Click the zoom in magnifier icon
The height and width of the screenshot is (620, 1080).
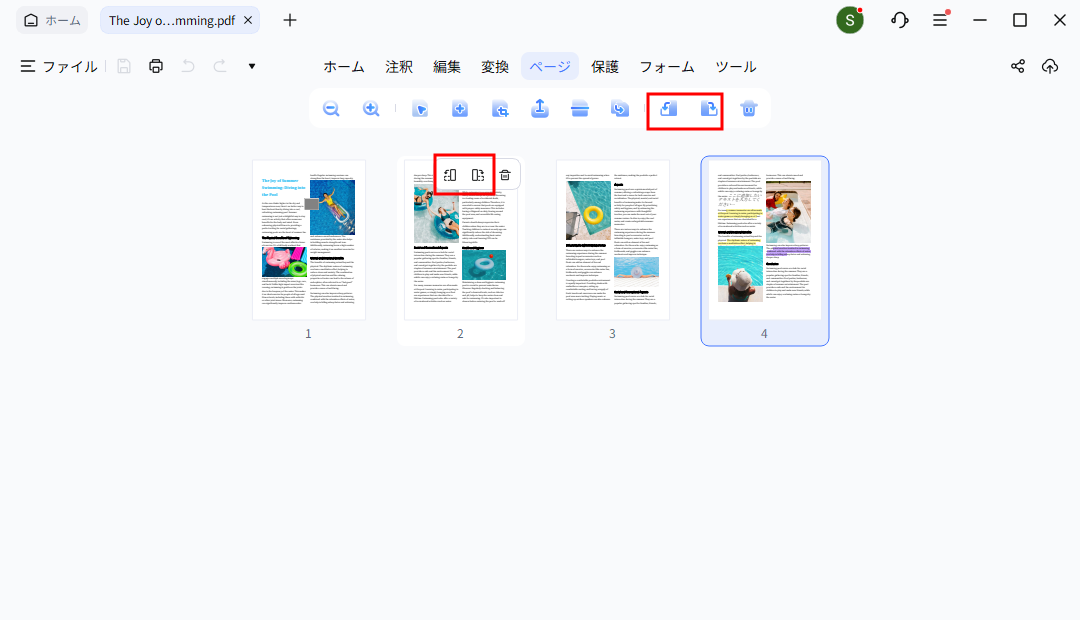tap(371, 109)
